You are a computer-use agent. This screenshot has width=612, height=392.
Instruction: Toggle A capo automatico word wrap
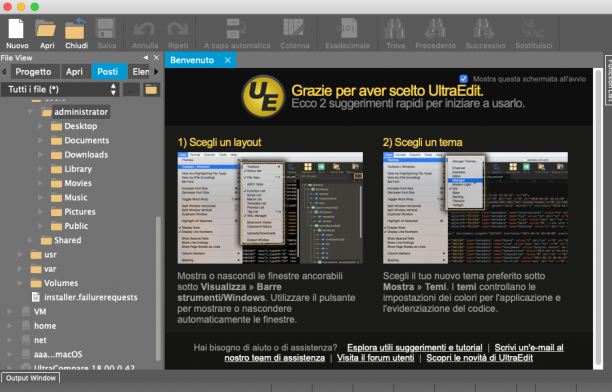tap(237, 34)
